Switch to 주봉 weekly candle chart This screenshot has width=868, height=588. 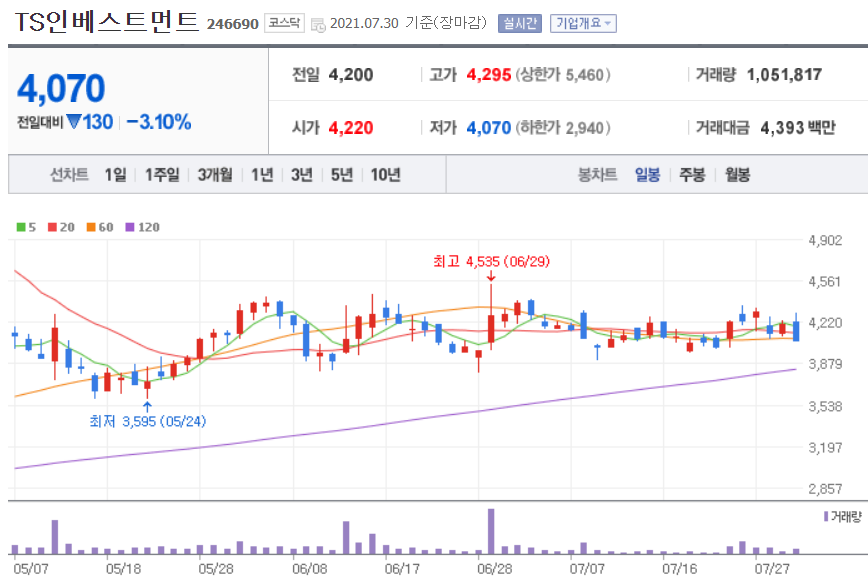click(x=692, y=175)
